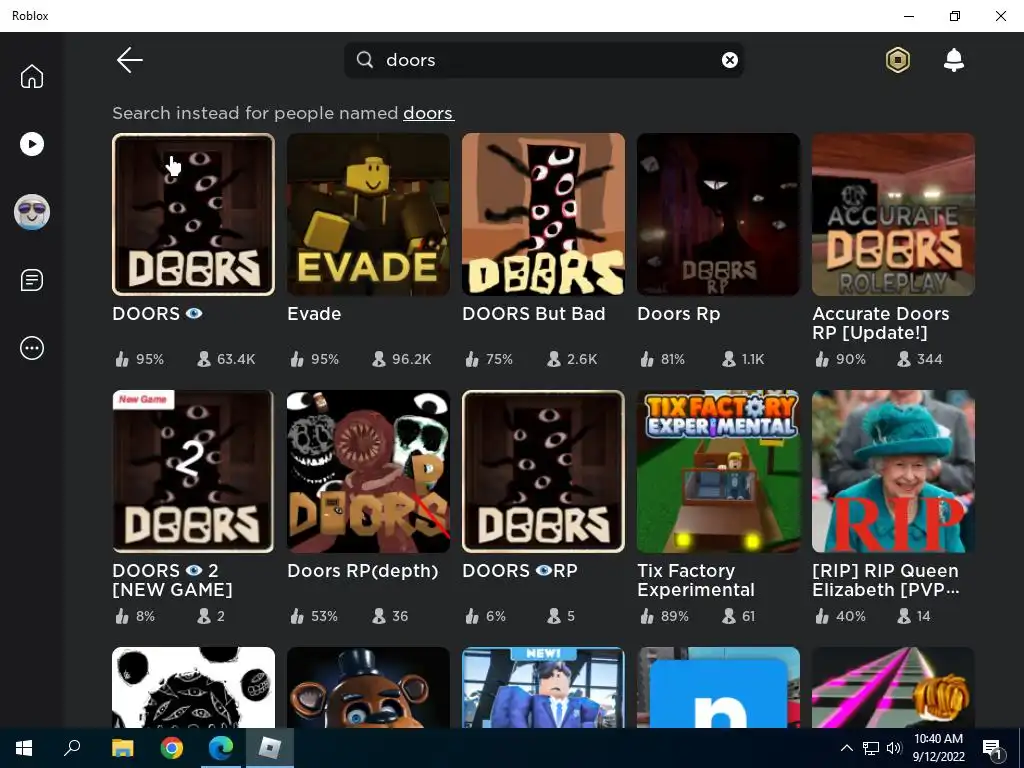This screenshot has height=768, width=1024.
Task: Open the Freddy bear game thumbnail
Action: click(x=368, y=687)
